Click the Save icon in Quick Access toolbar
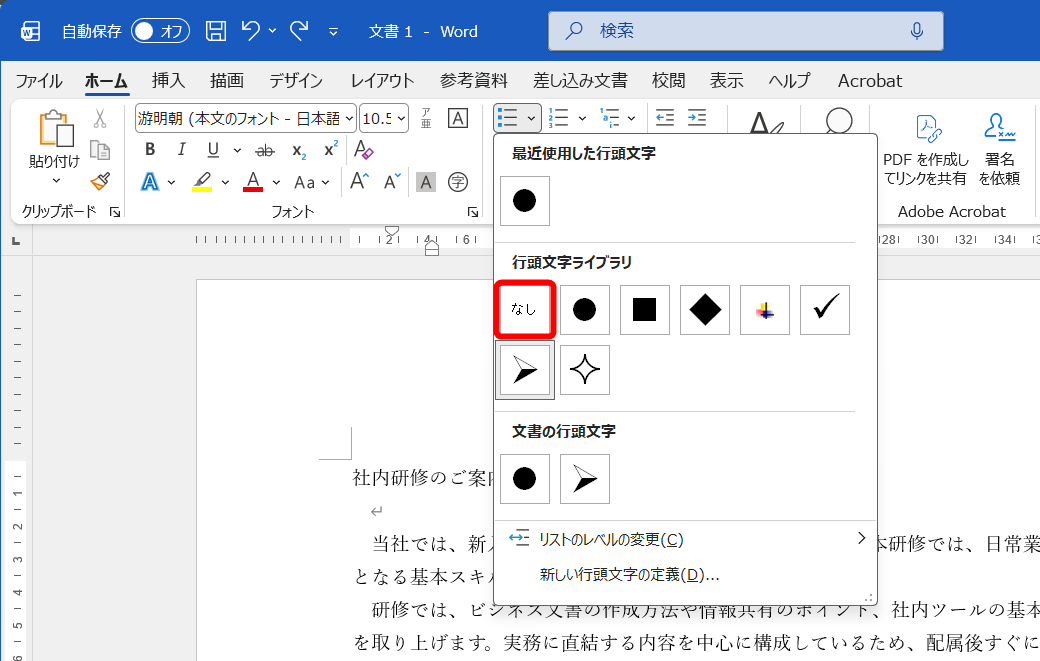The width and height of the screenshot is (1040, 661). (x=214, y=31)
